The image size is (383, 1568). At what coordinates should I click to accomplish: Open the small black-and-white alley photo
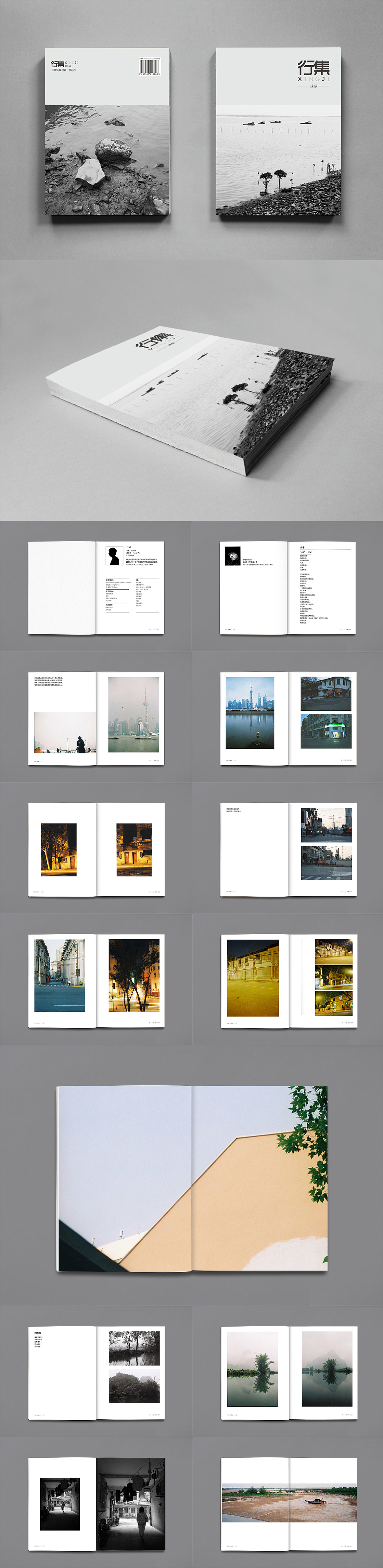click(x=60, y=1503)
